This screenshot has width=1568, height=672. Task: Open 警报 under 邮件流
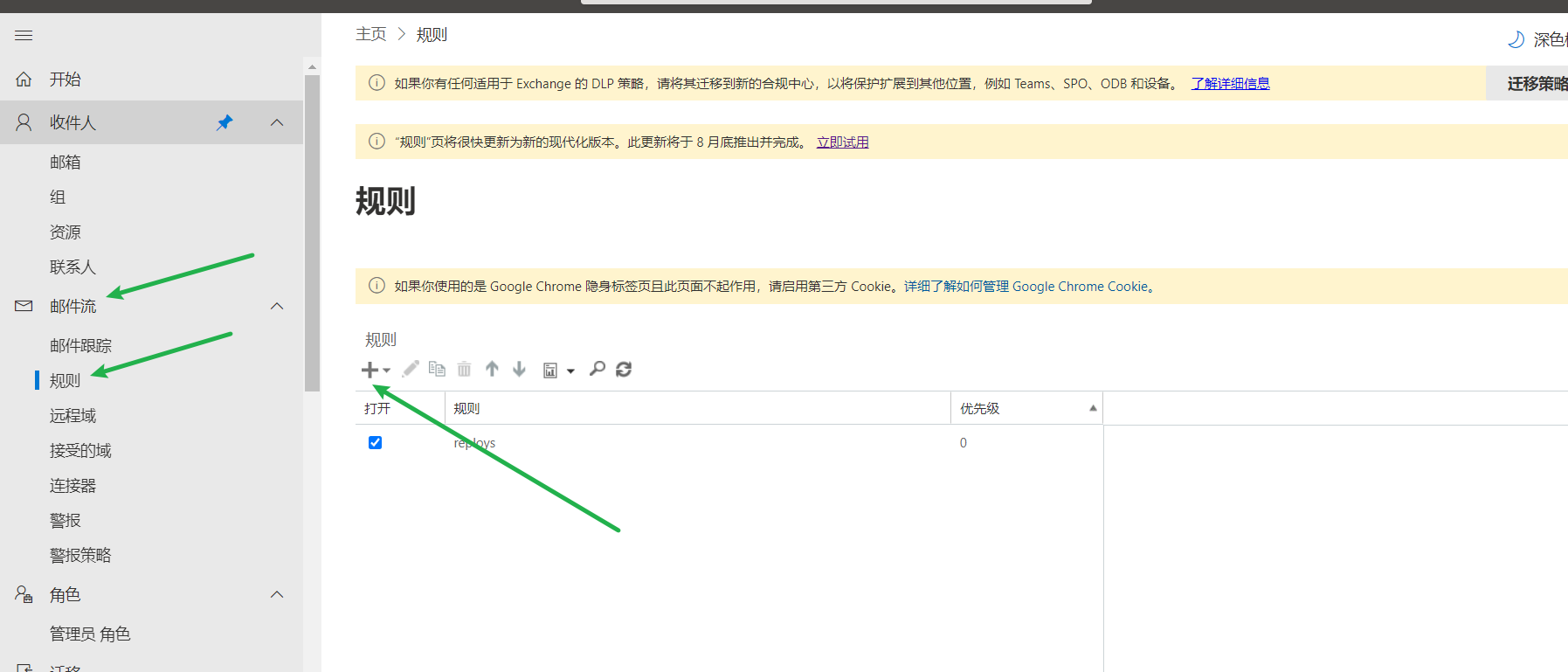65,521
